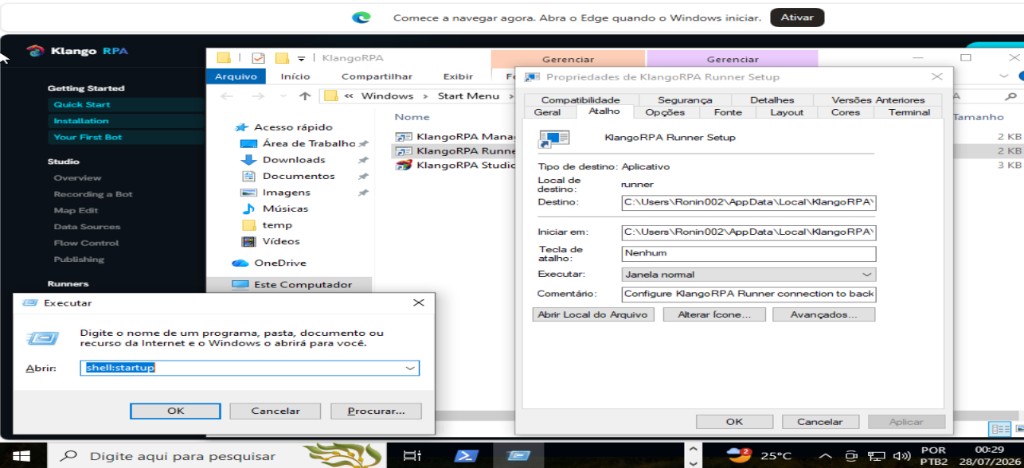
Task: Open the KlangoRPA Studio shortcut icon
Action: click(x=404, y=165)
